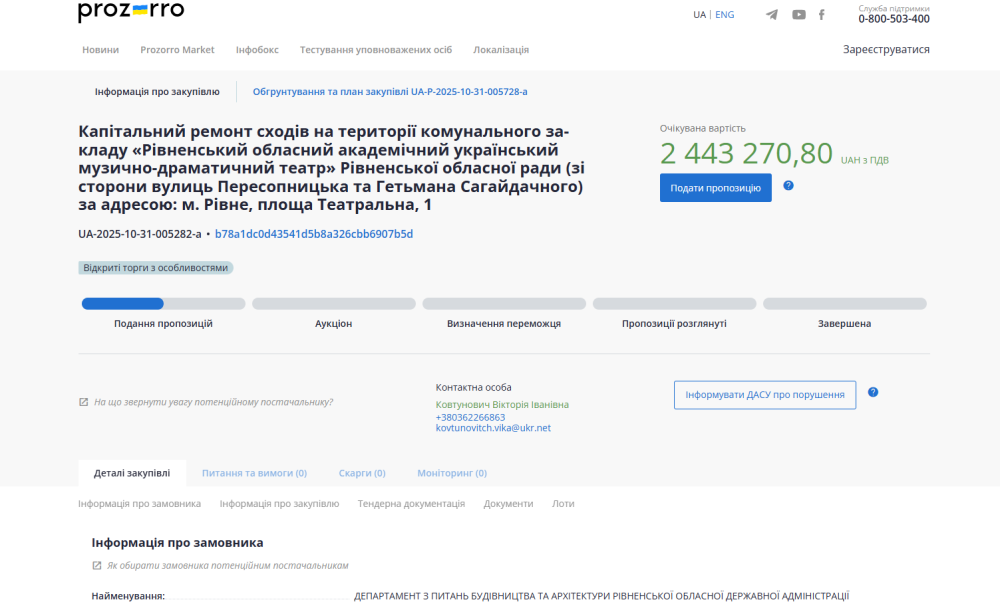Open Prozorro Market menu item
Image resolution: width=1000 pixels, height=612 pixels.
[x=177, y=50]
